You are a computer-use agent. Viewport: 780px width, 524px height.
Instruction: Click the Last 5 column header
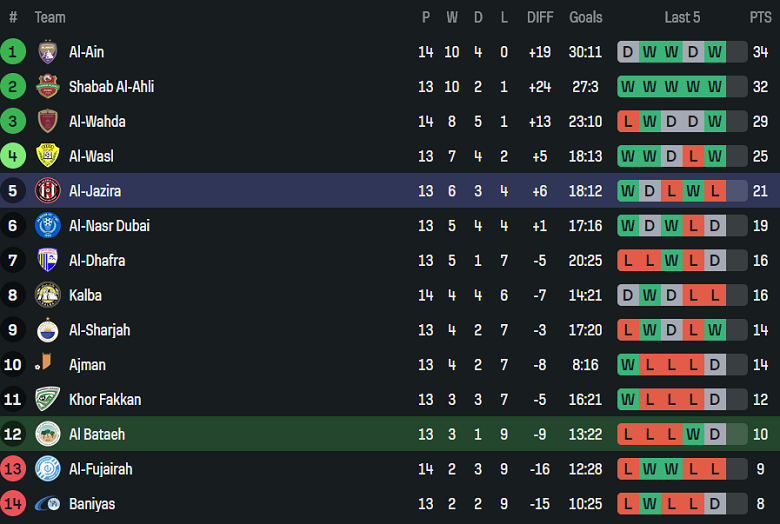[682, 17]
